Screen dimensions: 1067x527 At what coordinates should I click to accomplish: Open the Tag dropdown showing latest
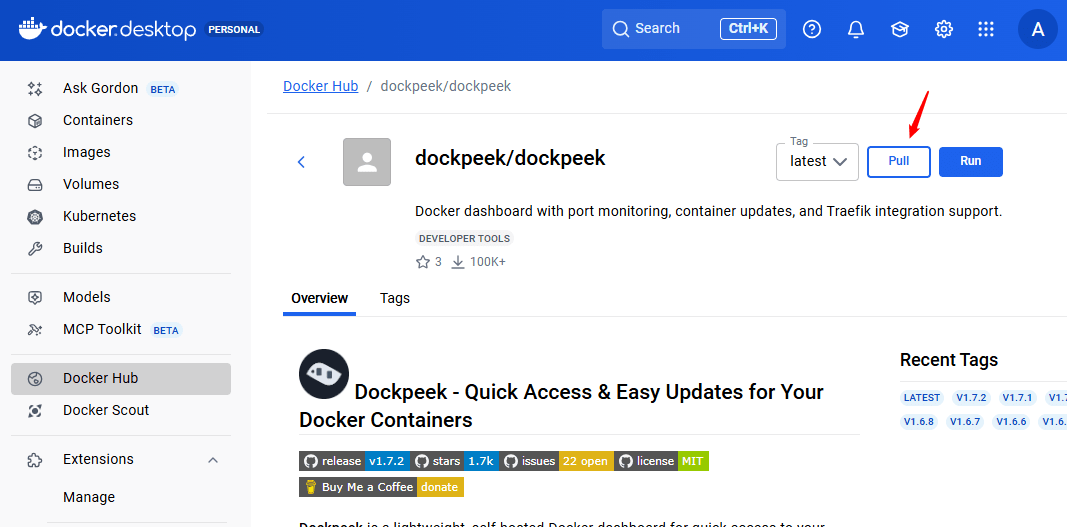[x=817, y=161]
